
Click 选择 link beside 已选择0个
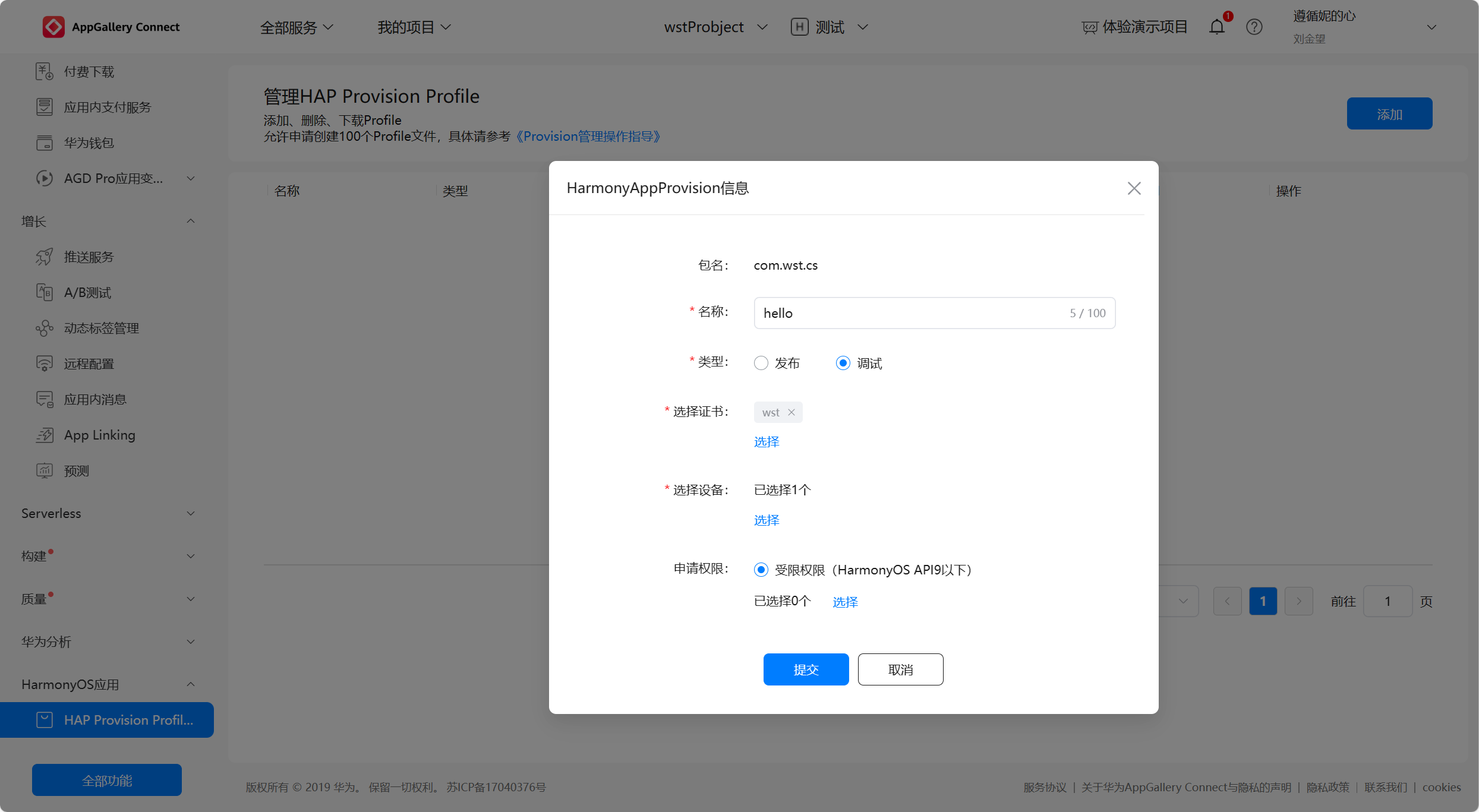click(x=845, y=602)
